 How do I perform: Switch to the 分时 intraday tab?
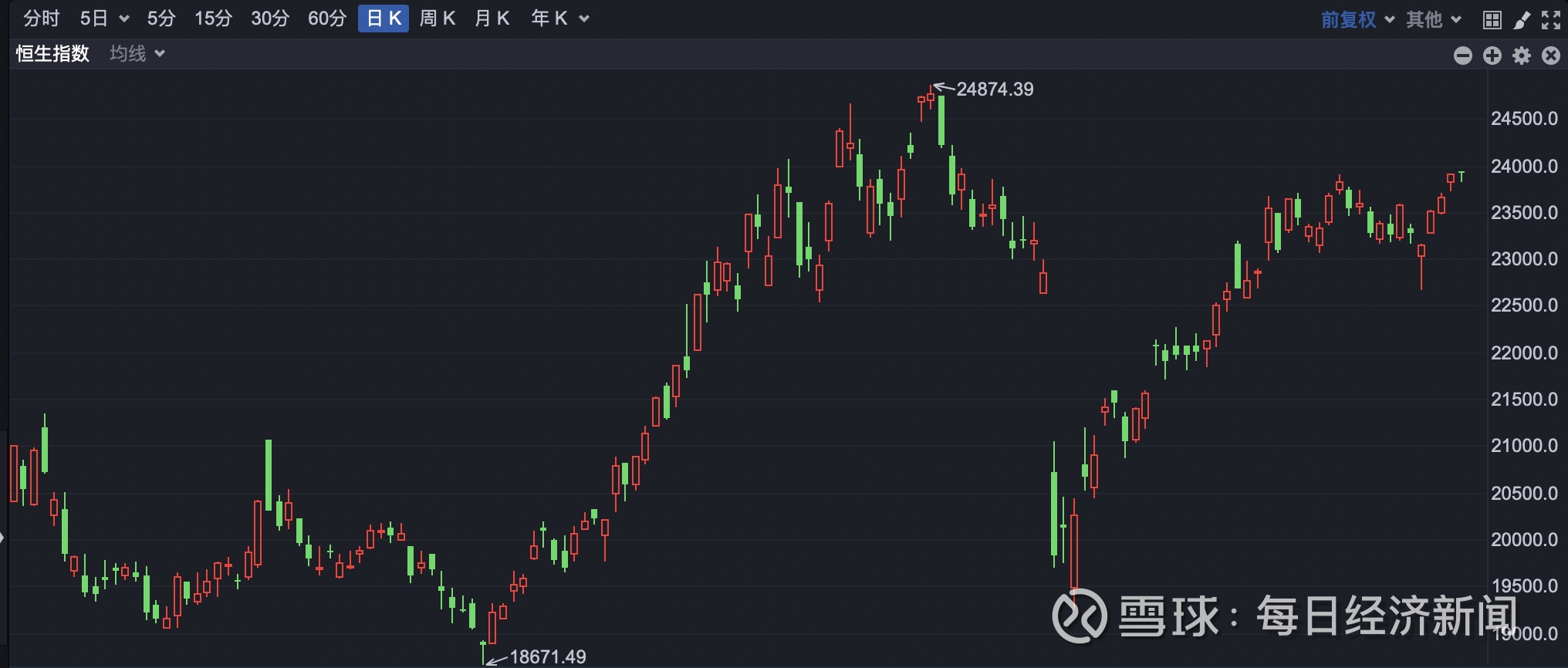(x=42, y=19)
